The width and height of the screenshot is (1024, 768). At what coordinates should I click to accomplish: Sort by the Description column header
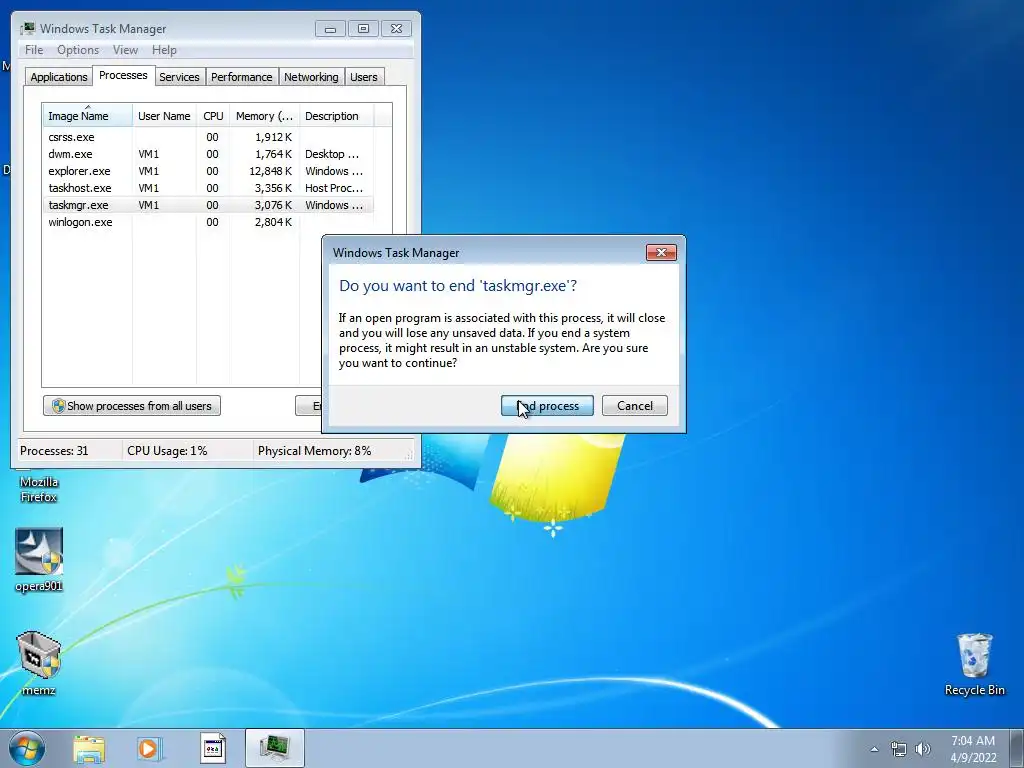[x=336, y=116]
